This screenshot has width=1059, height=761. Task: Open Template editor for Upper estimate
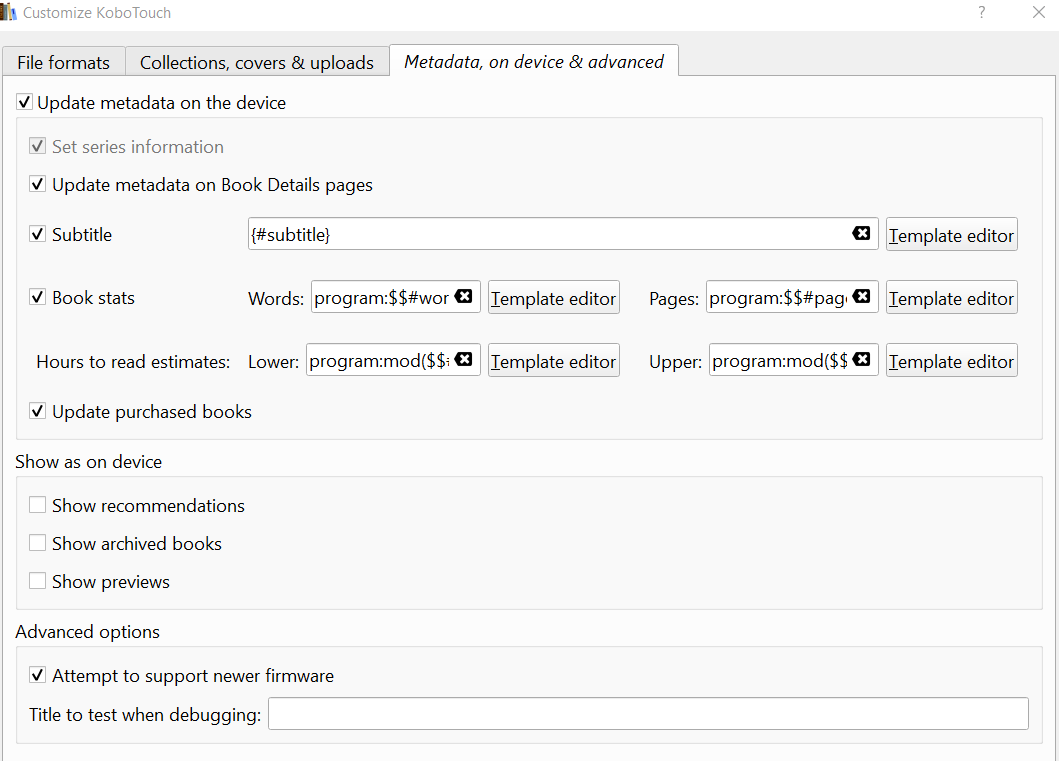(951, 361)
